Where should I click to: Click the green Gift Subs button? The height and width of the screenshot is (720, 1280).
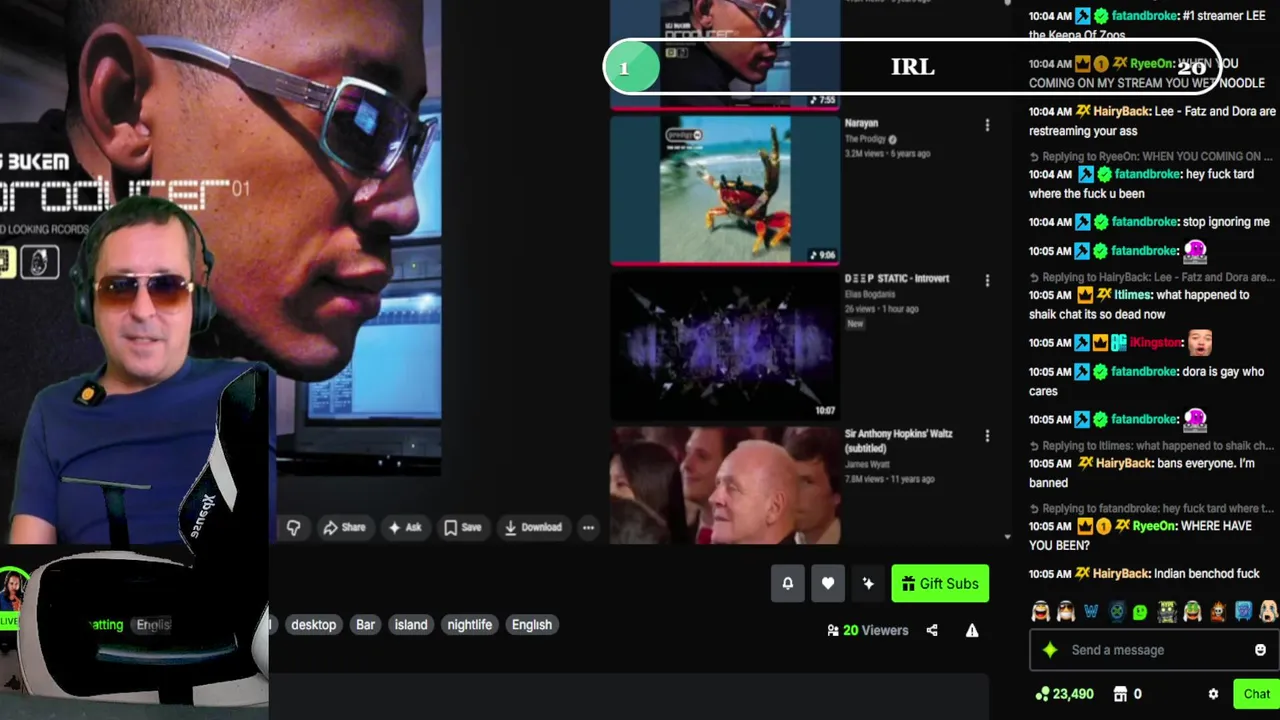pos(940,584)
